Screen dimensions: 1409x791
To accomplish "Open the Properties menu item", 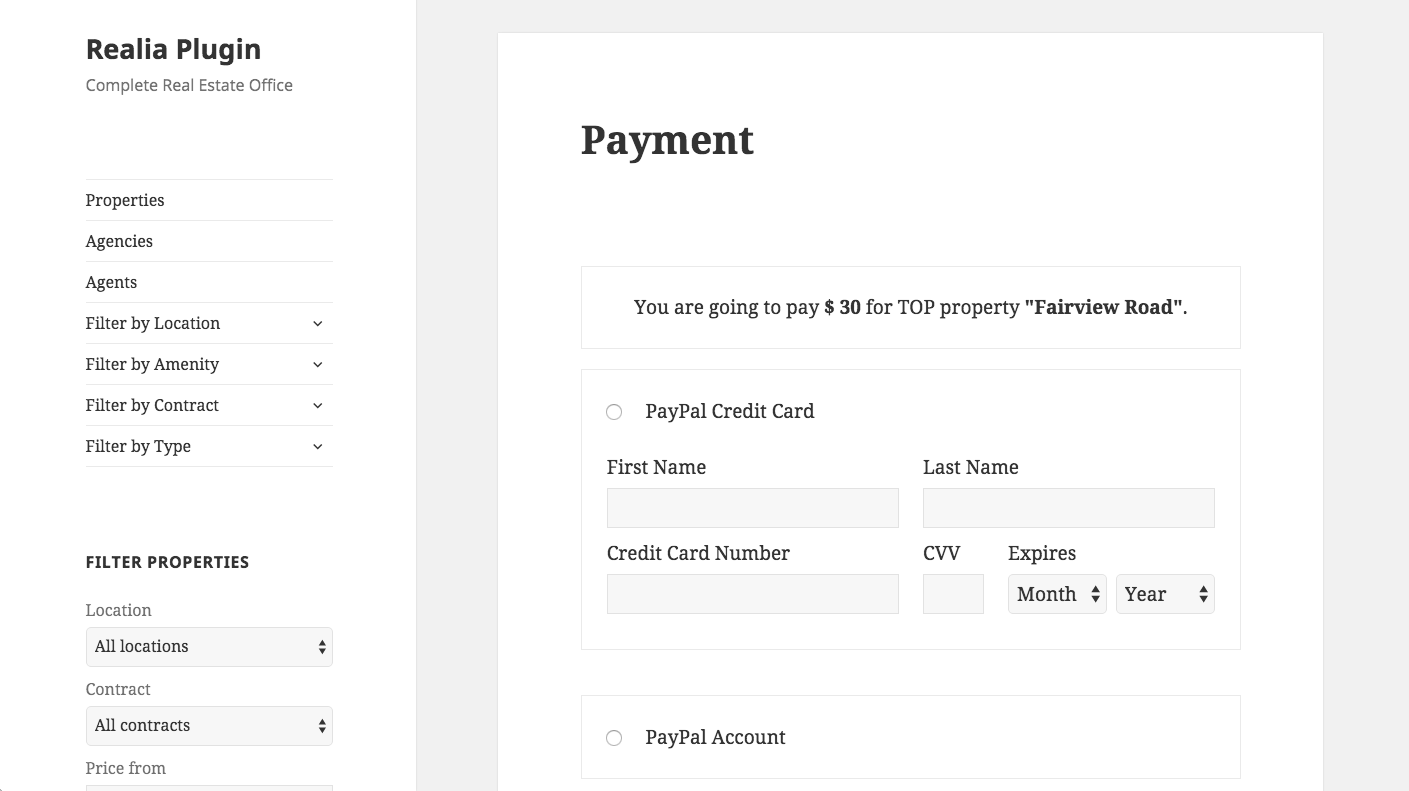I will (x=125, y=200).
